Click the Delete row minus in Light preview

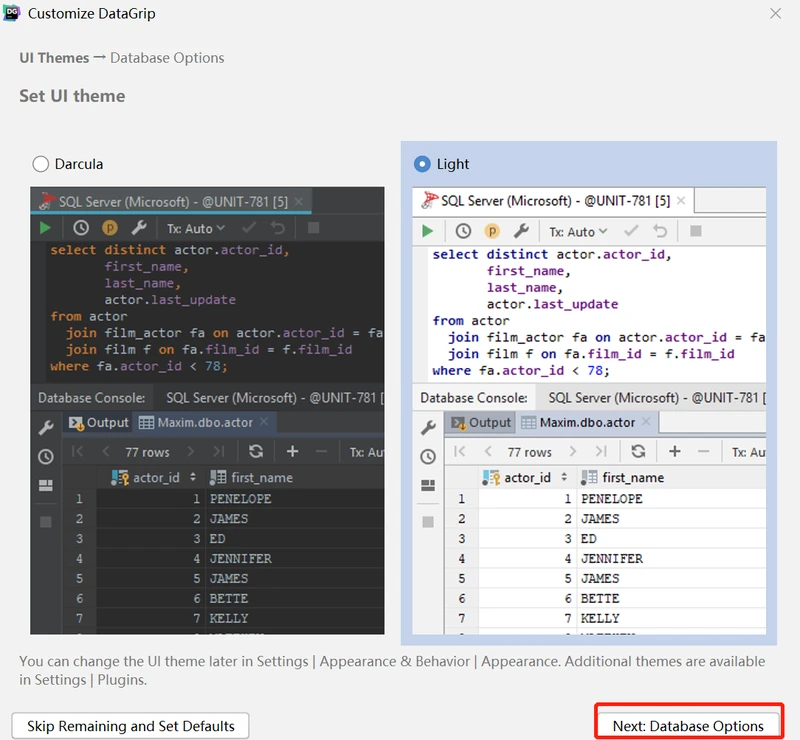pos(704,451)
